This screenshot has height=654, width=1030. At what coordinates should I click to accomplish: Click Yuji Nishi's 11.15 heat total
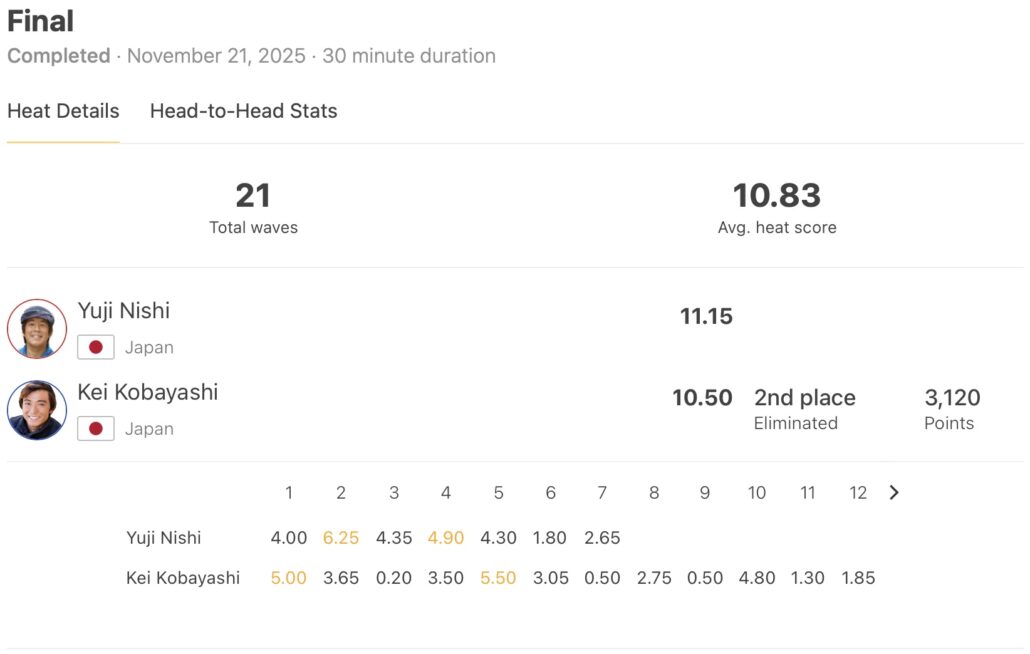click(x=706, y=317)
